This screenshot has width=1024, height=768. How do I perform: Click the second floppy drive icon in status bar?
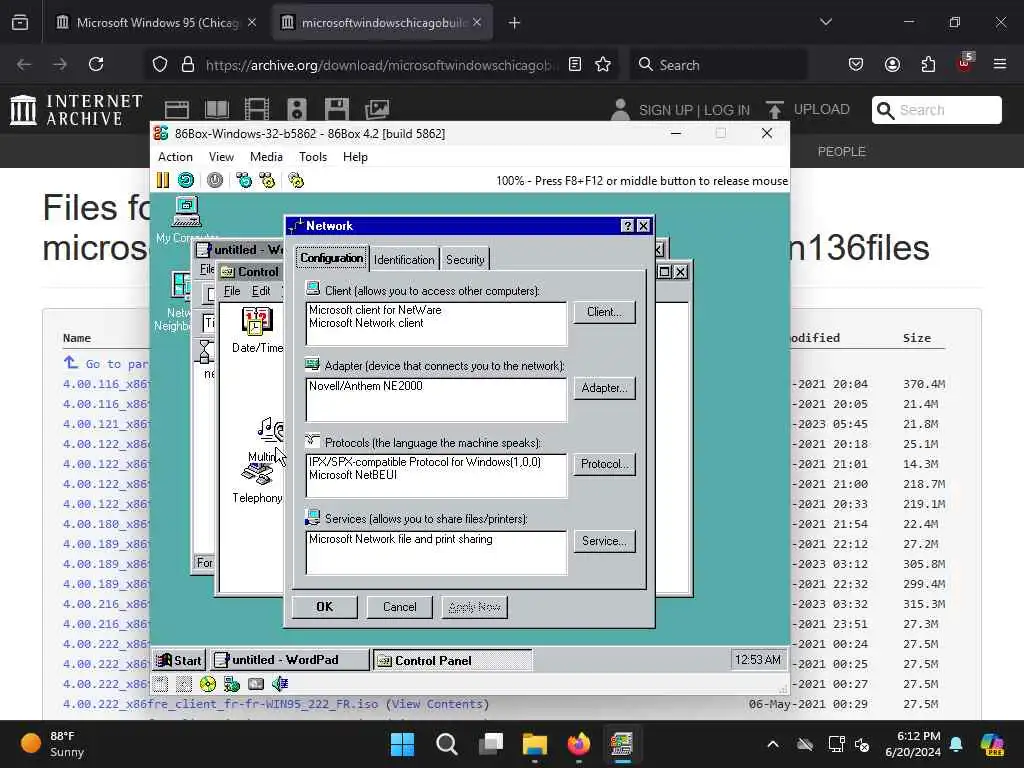click(184, 684)
